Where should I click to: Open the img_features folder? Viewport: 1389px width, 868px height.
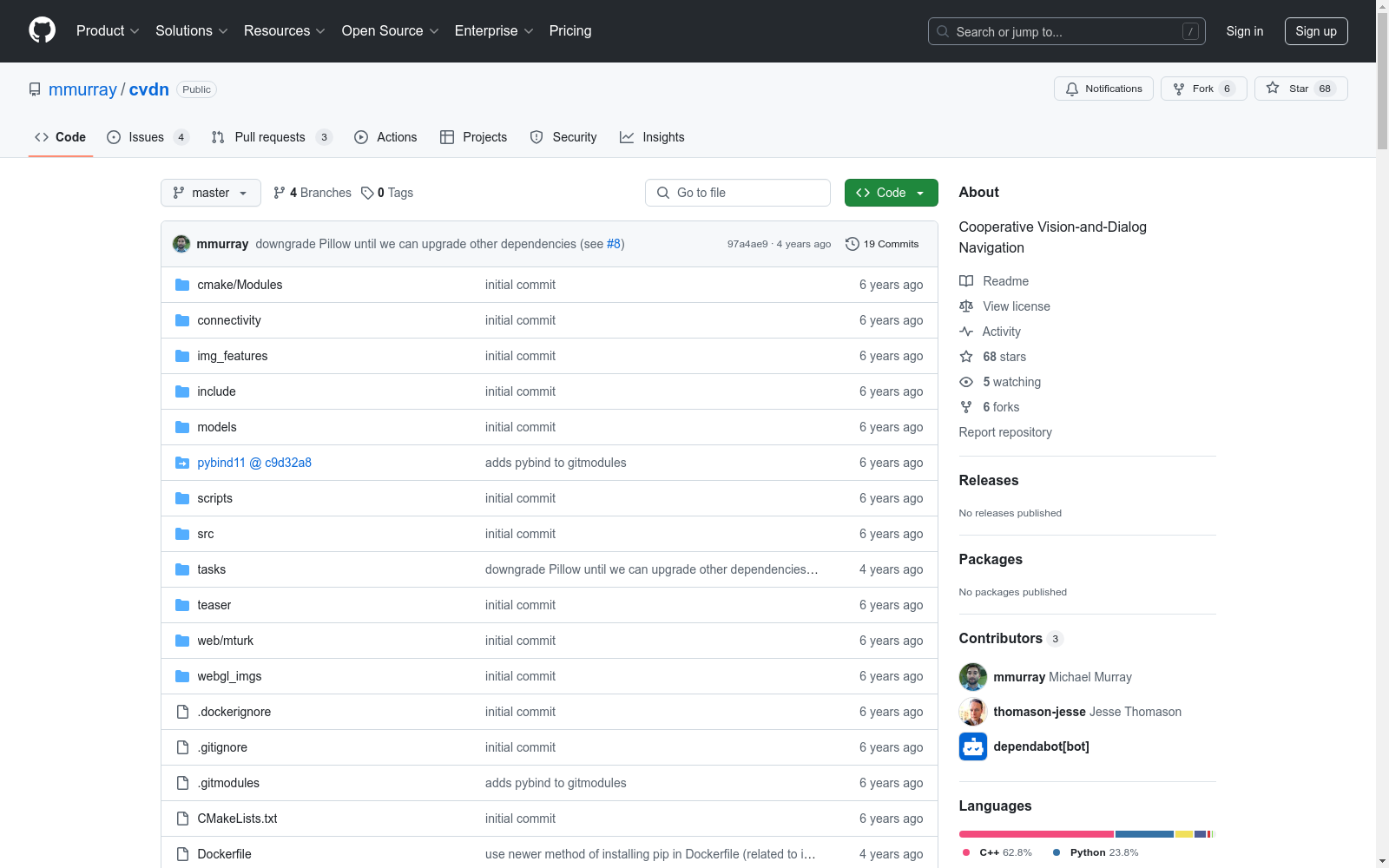coord(233,356)
